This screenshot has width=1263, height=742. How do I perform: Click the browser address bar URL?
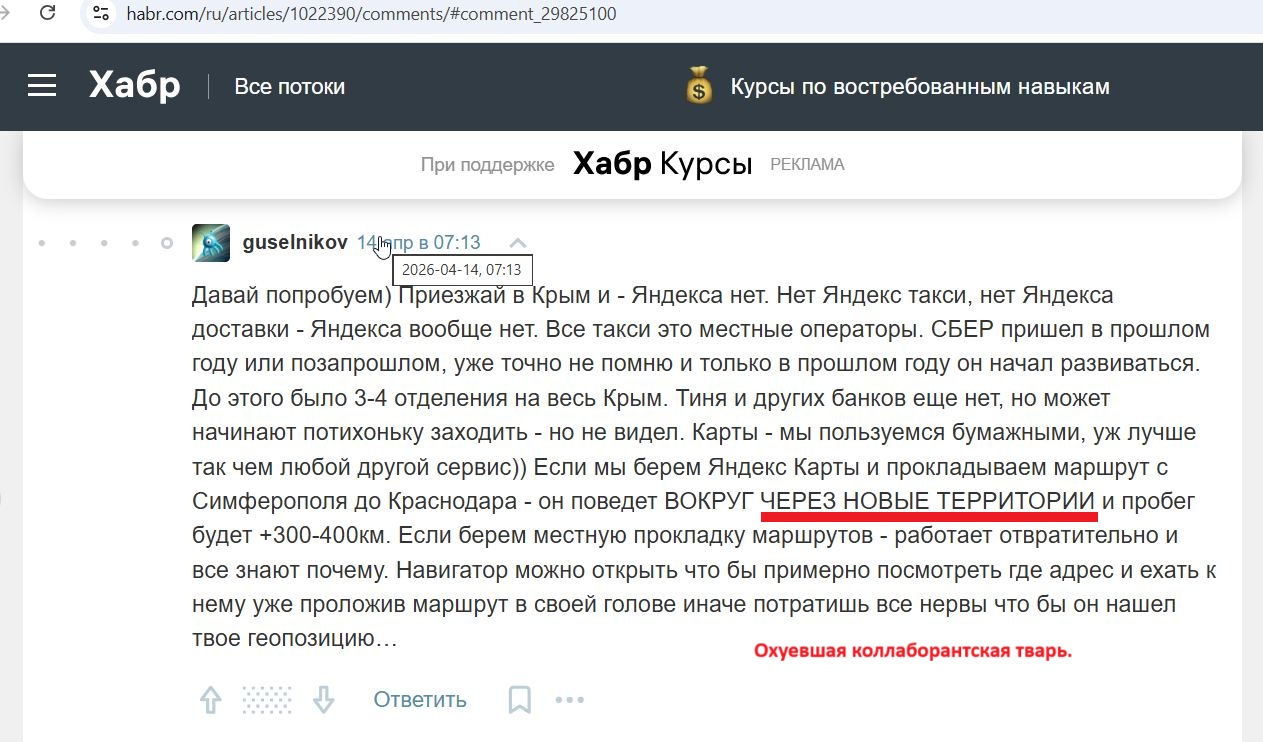[371, 14]
